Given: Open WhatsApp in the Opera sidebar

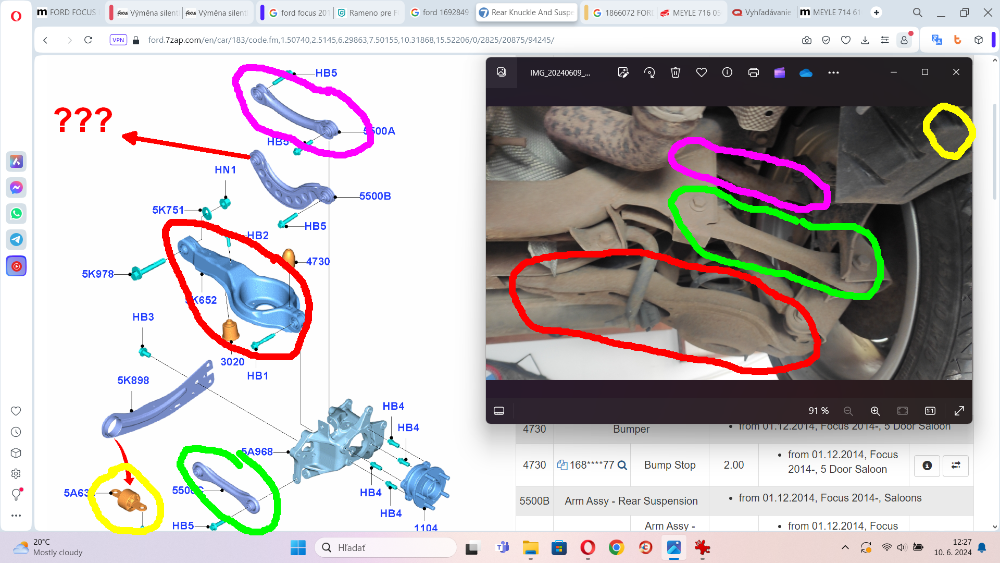Looking at the screenshot, I should pos(16,213).
